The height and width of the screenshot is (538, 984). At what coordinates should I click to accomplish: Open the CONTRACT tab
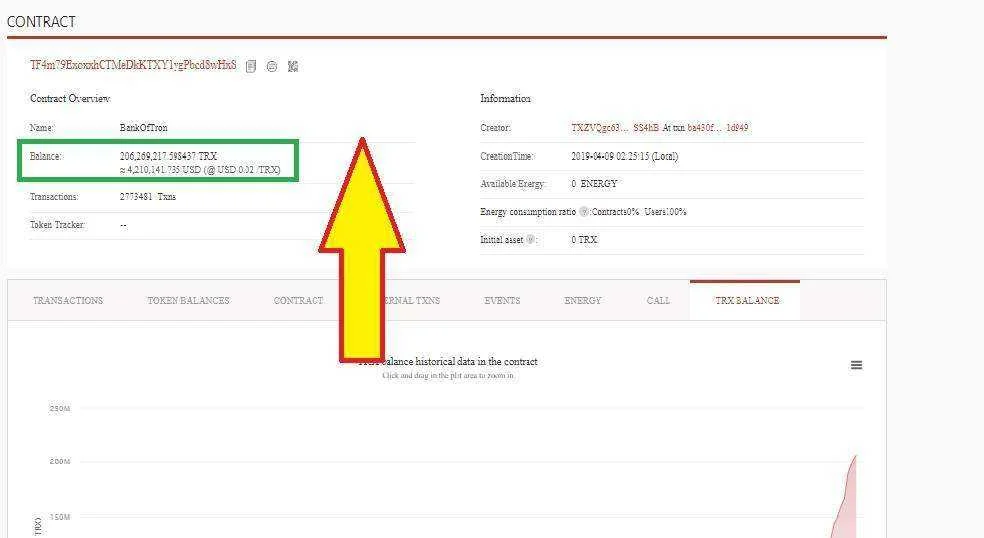pyautogui.click(x=298, y=301)
